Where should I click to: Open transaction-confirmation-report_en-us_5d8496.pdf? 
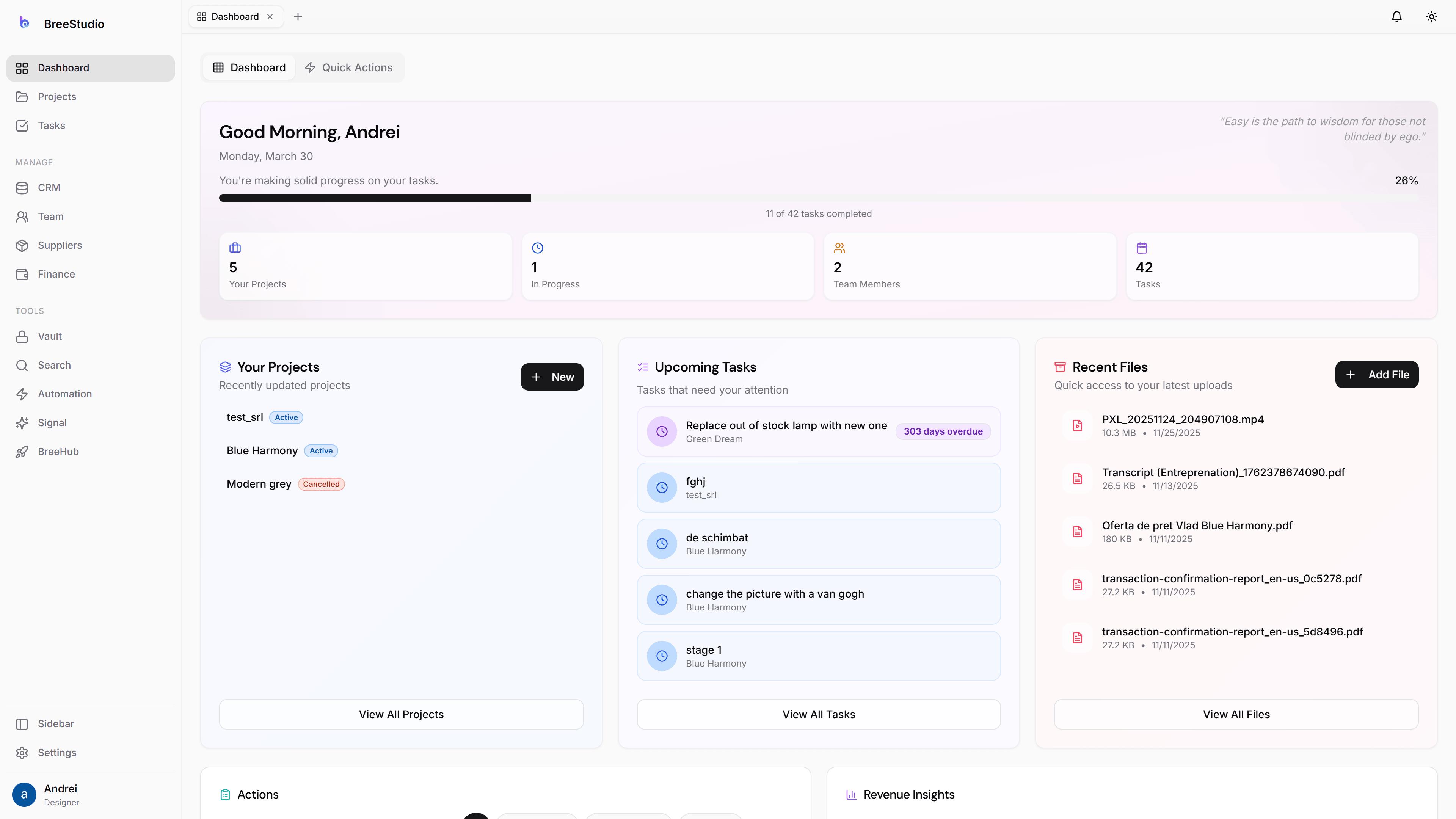pos(1236,638)
